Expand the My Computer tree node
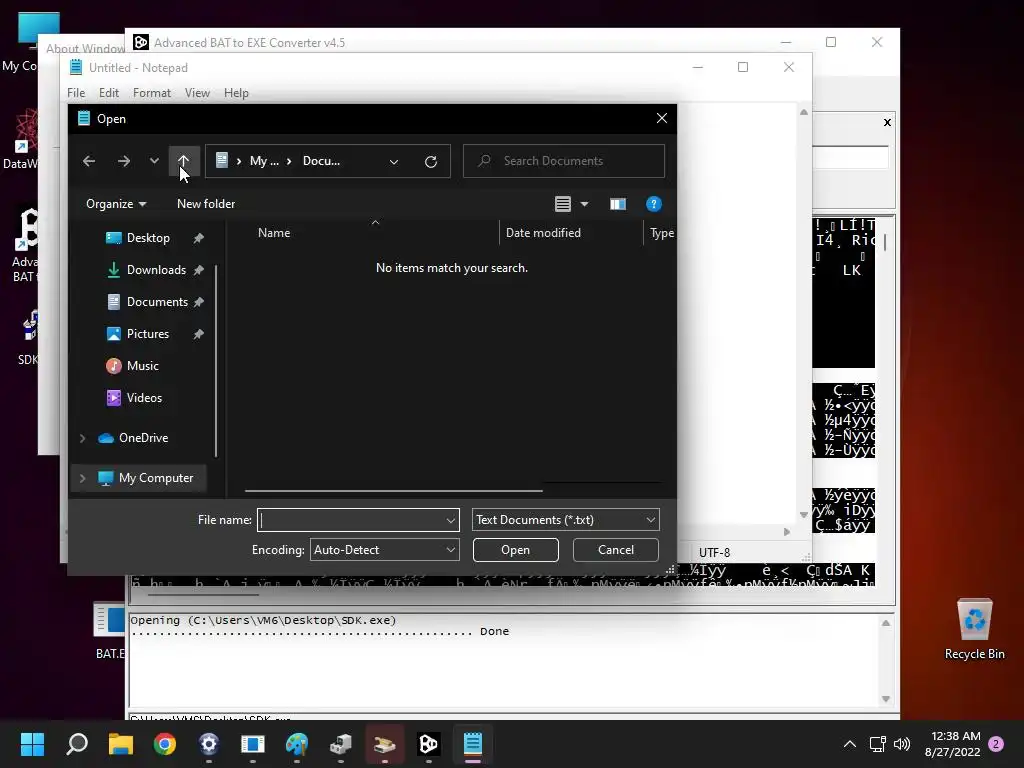This screenshot has height=768, width=1024. (82, 478)
